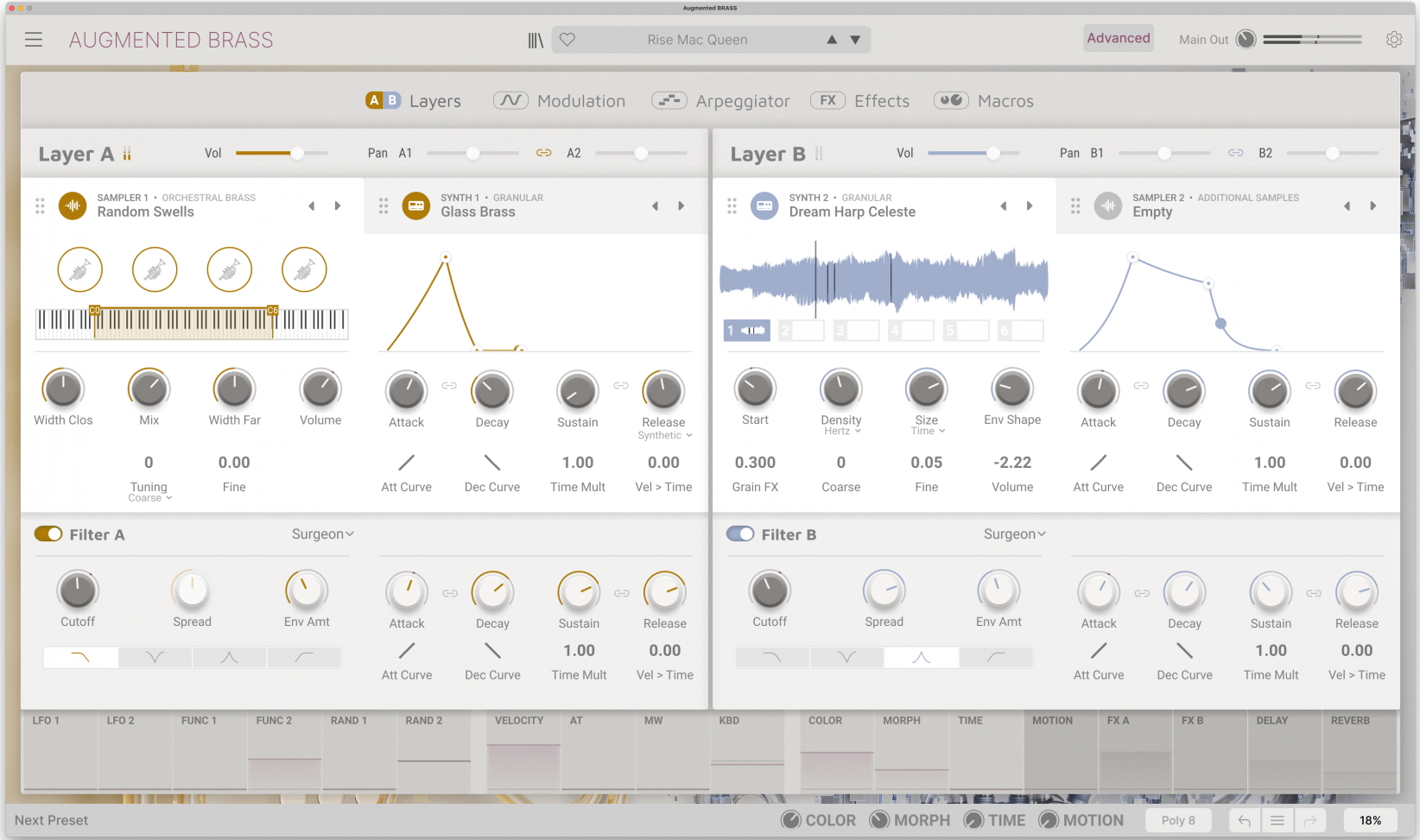Toggle Filter A on/off switch
Screen dimensions: 1420x840
tap(48, 534)
